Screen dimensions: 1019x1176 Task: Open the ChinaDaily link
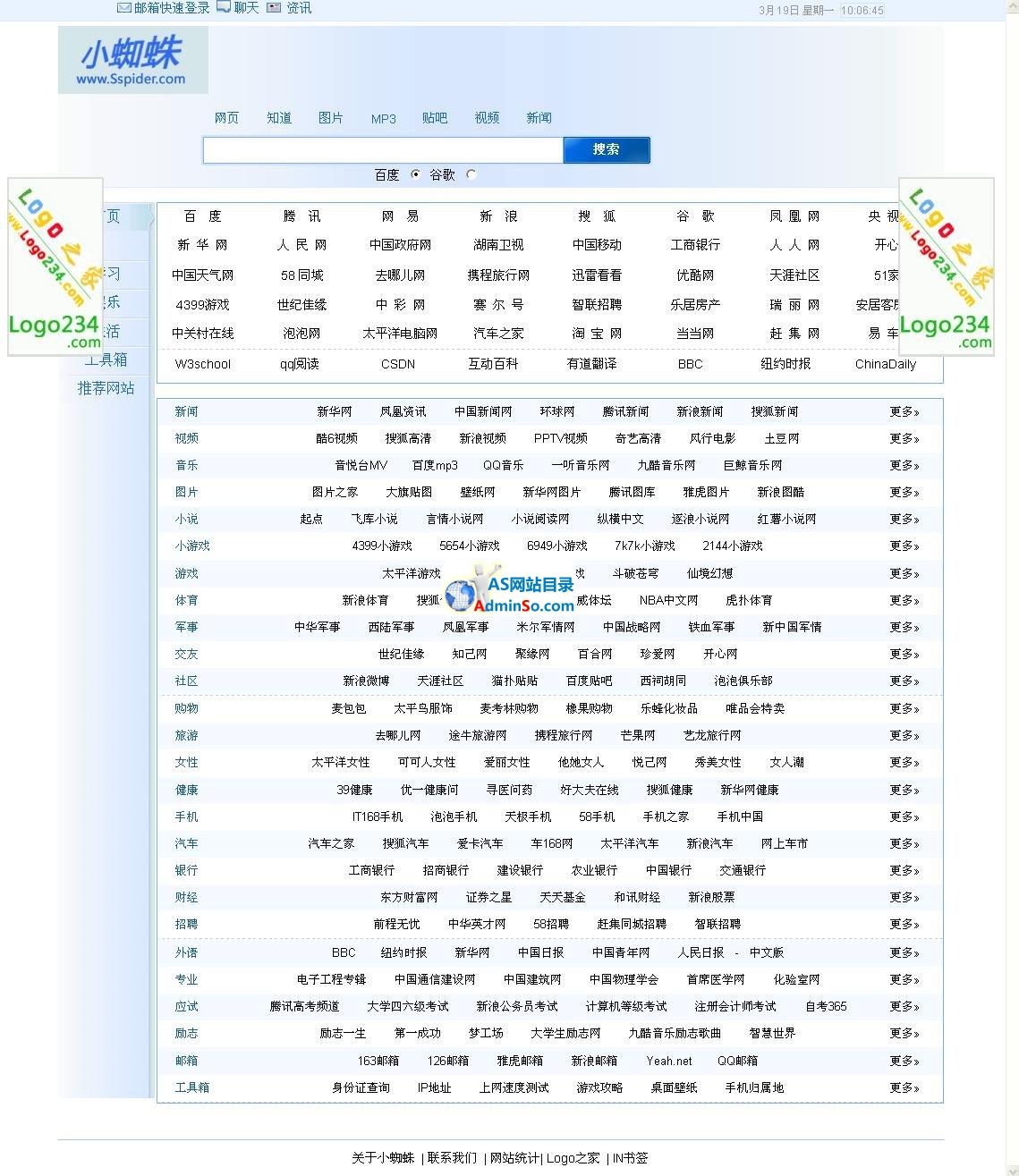(x=886, y=364)
